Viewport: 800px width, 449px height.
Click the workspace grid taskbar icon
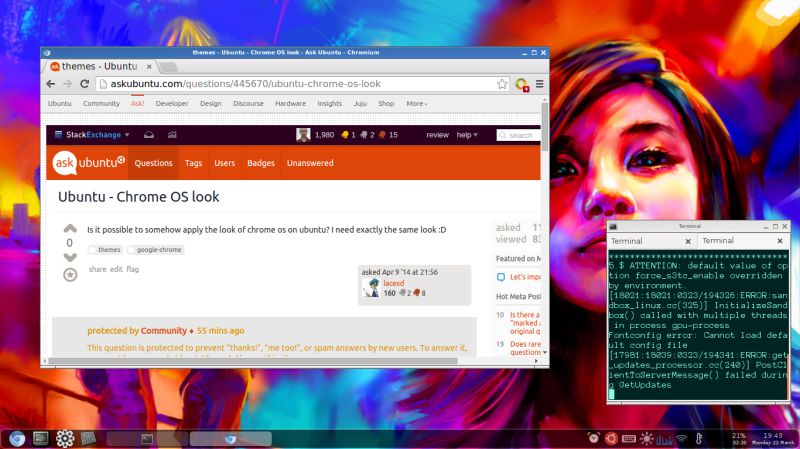click(x=88, y=438)
